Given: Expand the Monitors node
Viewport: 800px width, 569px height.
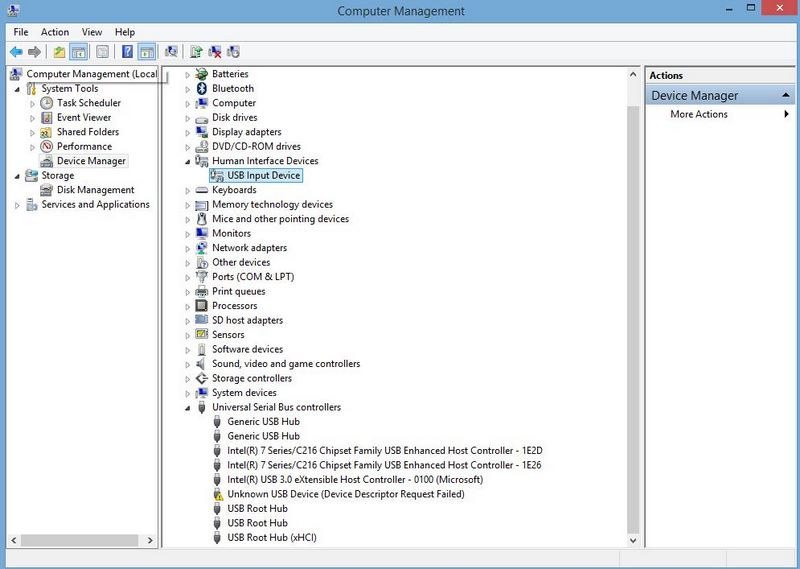Looking at the screenshot, I should click(187, 234).
